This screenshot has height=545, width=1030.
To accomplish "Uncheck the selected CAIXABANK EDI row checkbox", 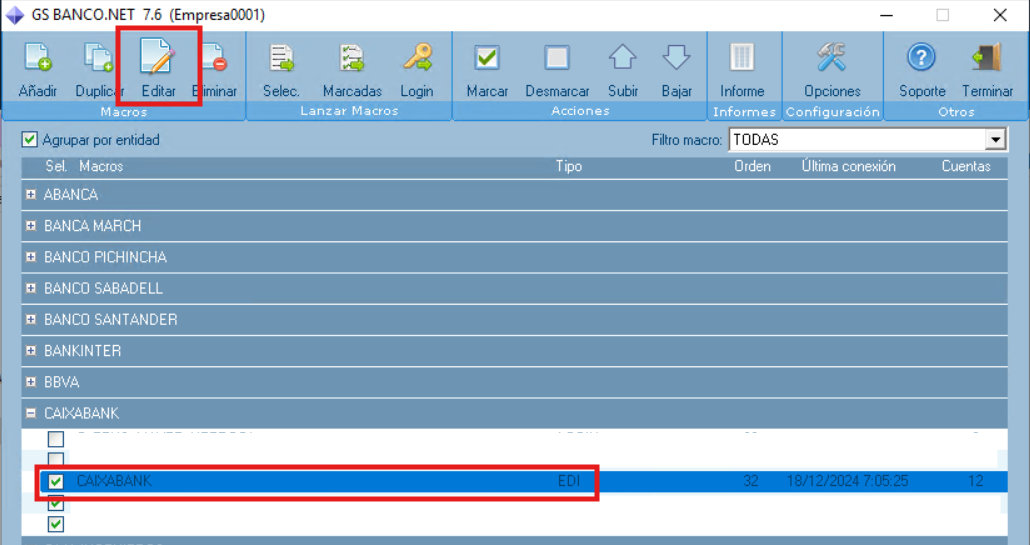I will tap(56, 481).
